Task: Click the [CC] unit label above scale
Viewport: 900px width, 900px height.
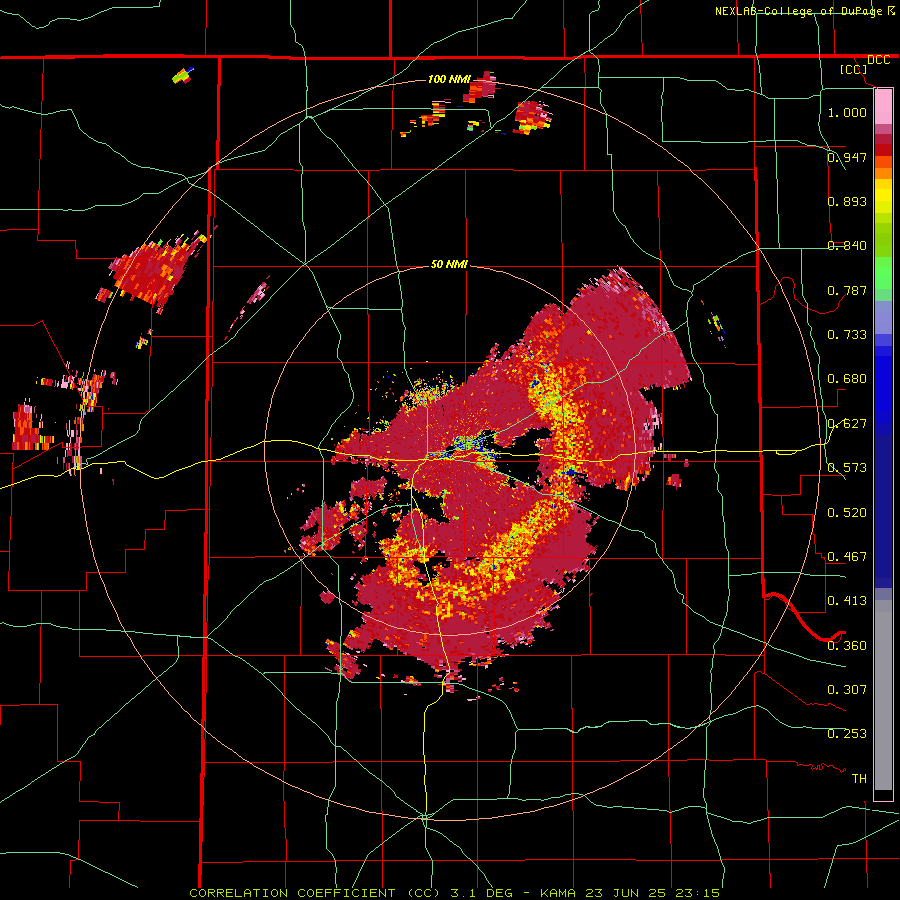Action: (x=853, y=69)
